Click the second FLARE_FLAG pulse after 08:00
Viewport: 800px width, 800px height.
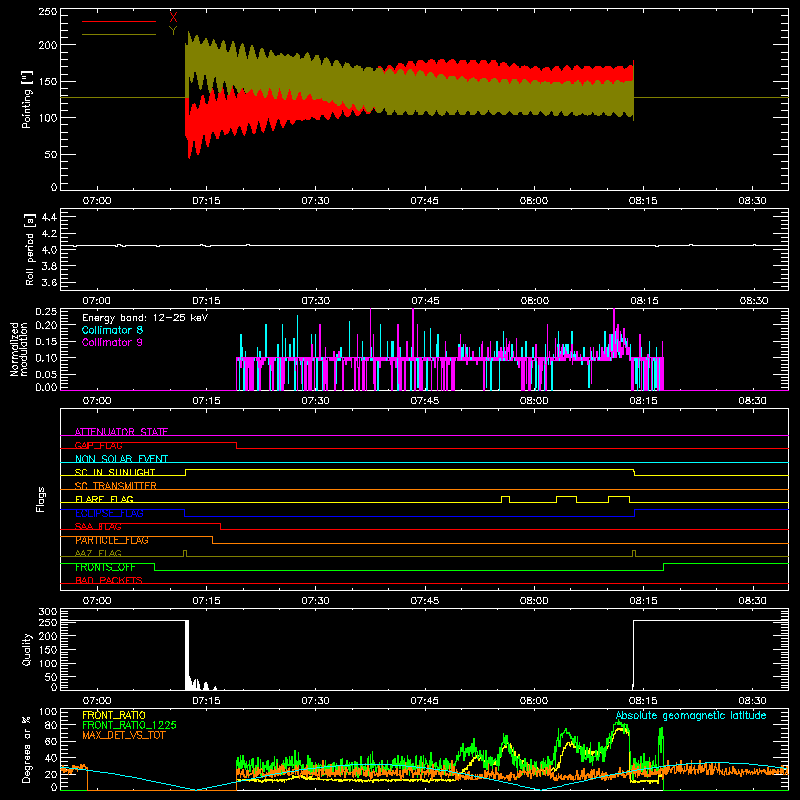(566, 499)
